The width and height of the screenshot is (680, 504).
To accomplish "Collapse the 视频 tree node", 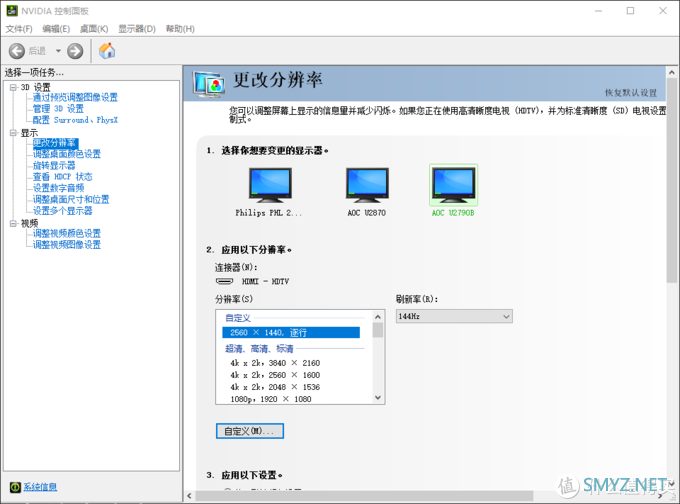I will coord(13,223).
